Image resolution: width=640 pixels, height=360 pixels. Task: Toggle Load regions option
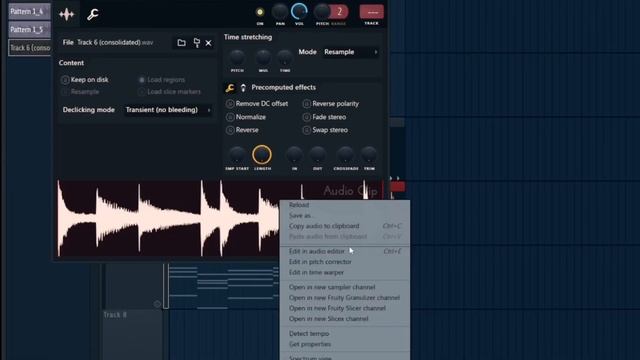pos(162,80)
